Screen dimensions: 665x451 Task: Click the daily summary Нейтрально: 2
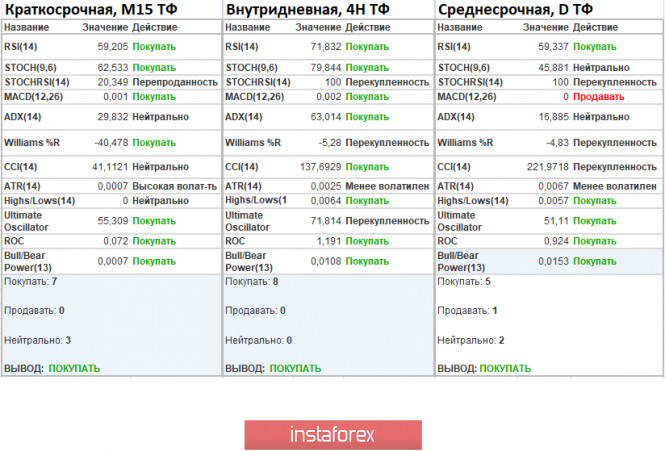(471, 340)
